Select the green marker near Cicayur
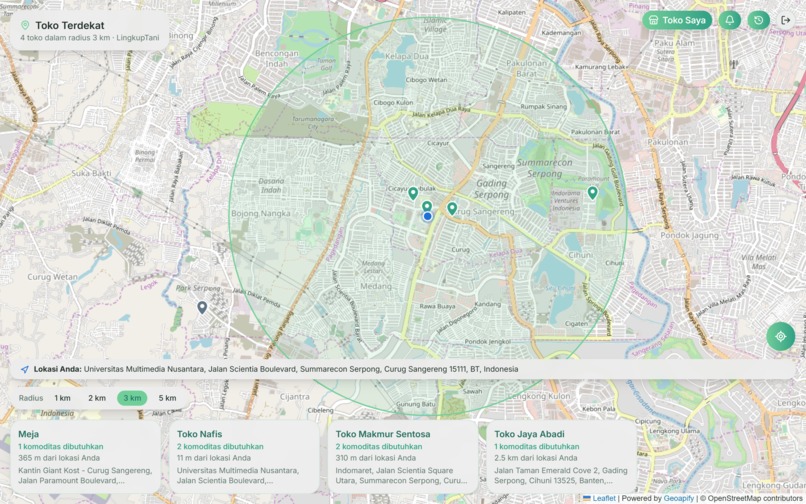Image resolution: width=806 pixels, height=504 pixels. click(x=413, y=193)
